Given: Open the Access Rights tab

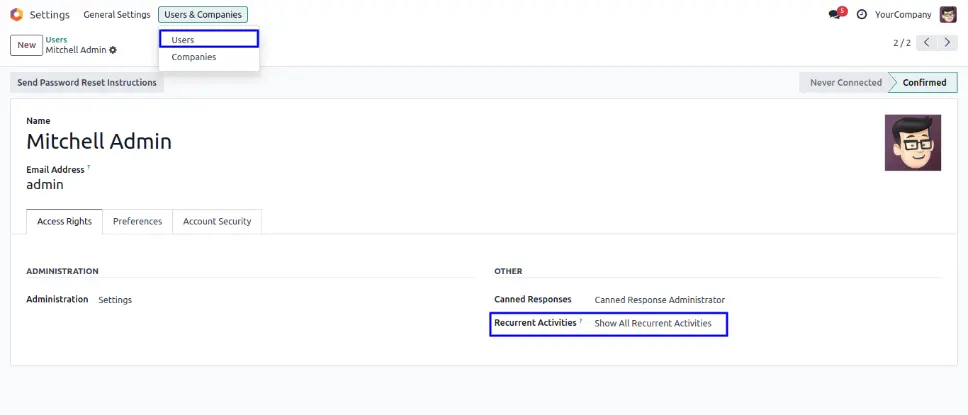Looking at the screenshot, I should 64,221.
